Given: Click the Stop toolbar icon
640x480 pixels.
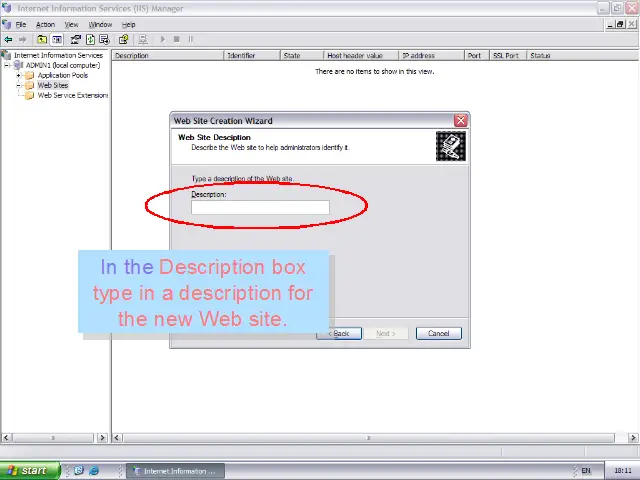Looking at the screenshot, I should click(177, 40).
